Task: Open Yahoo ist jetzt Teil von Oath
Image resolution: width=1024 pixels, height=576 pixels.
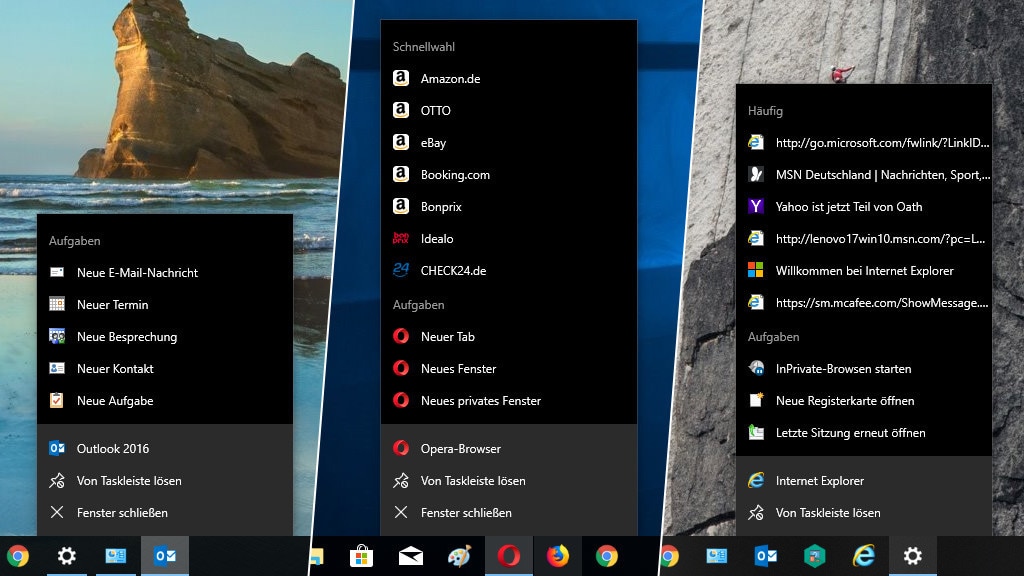Action: 848,207
